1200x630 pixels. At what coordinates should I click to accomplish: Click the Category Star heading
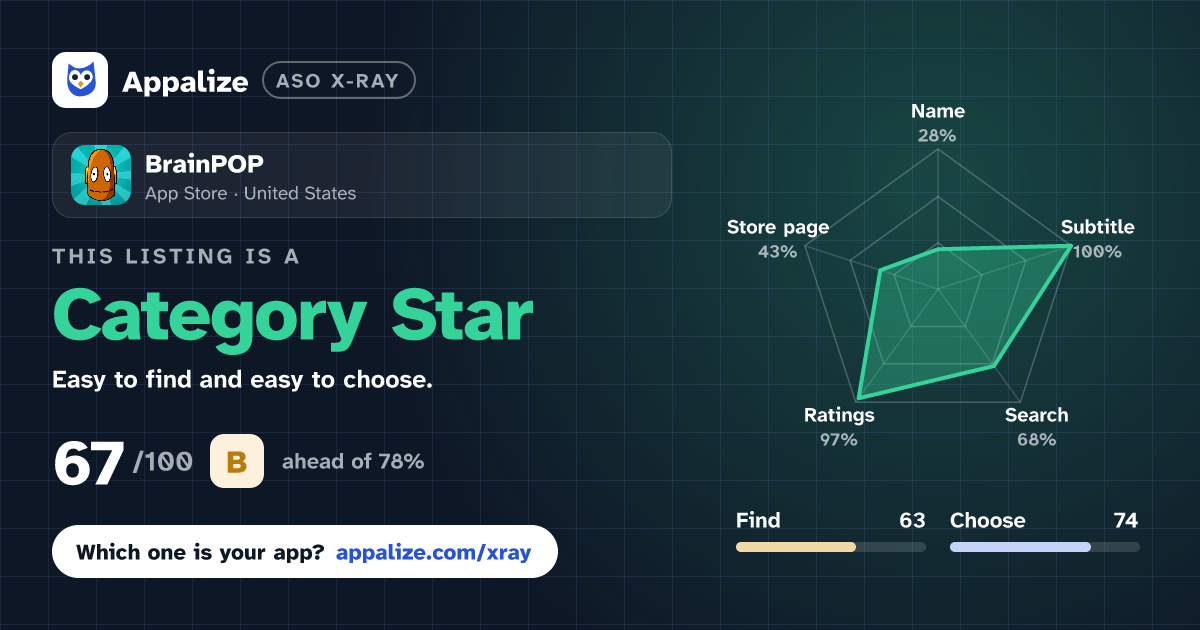[292, 315]
